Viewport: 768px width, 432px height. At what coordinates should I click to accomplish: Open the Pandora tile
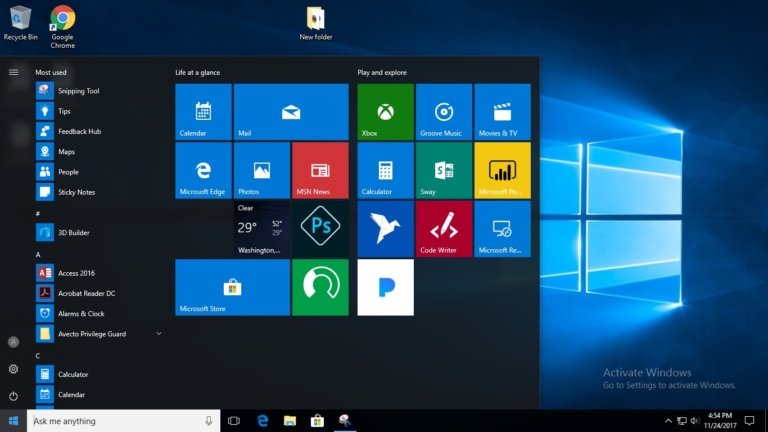click(385, 288)
